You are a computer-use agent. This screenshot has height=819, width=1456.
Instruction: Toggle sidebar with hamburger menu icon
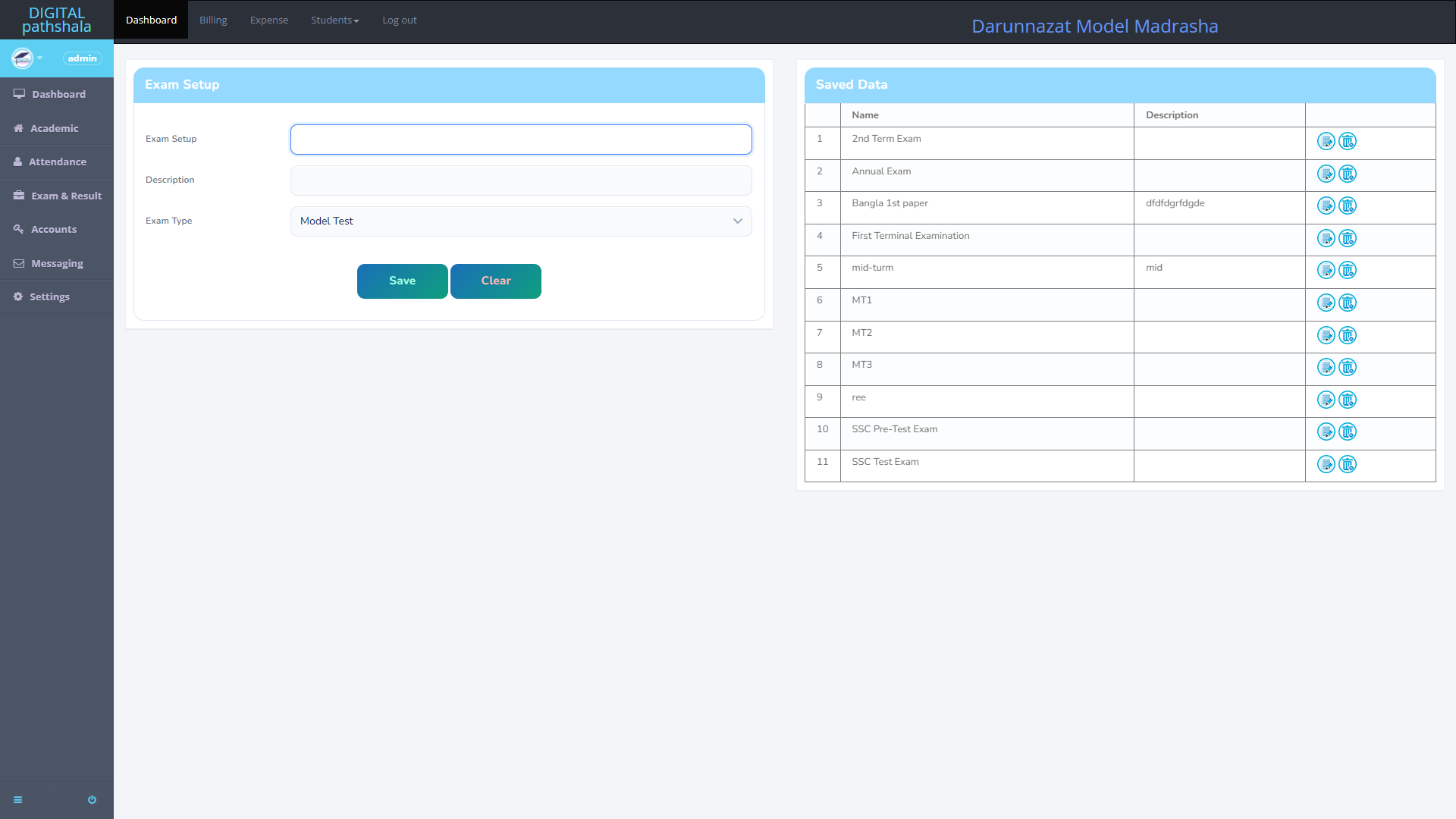point(18,800)
